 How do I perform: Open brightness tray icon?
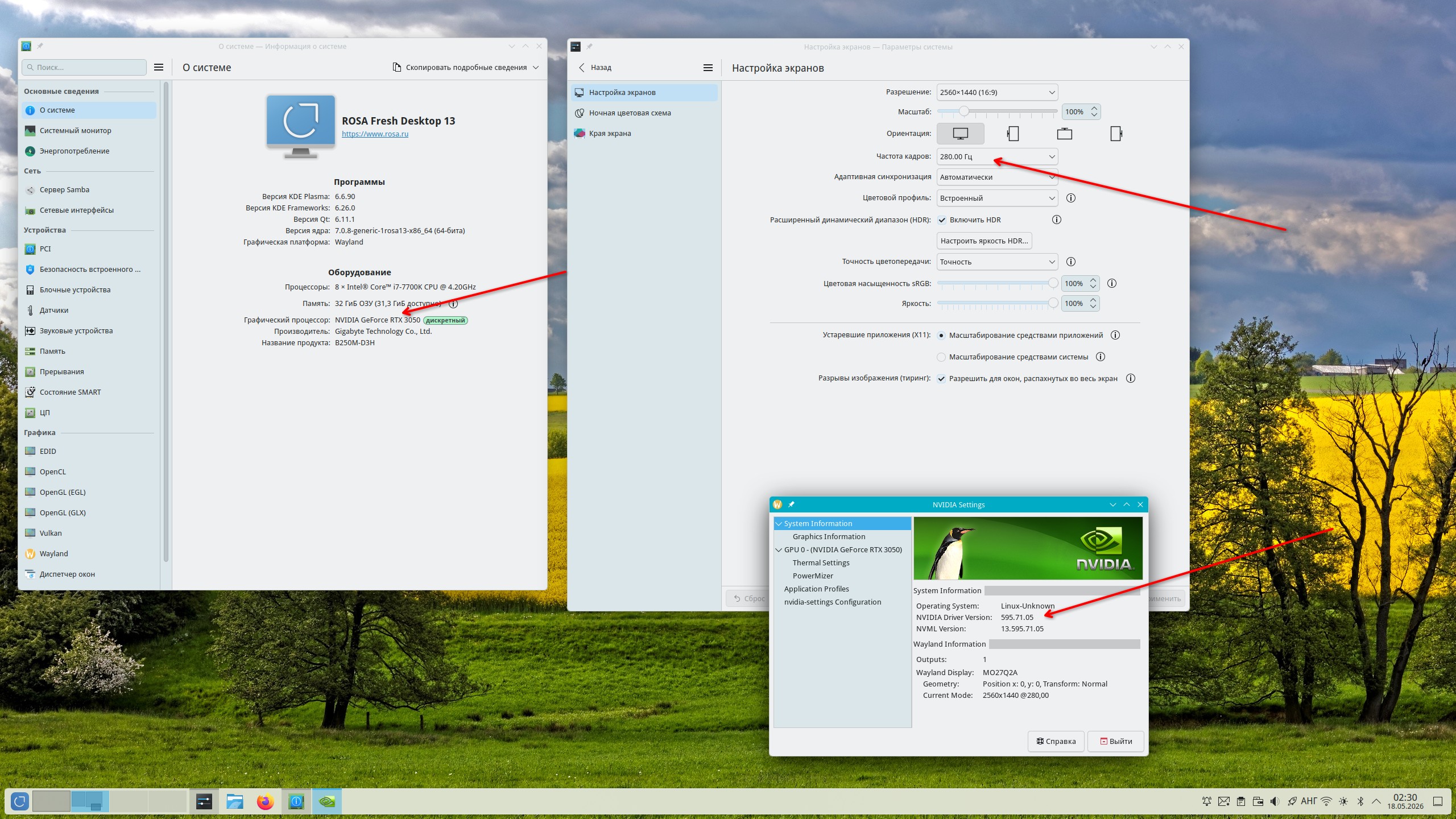click(1343, 801)
